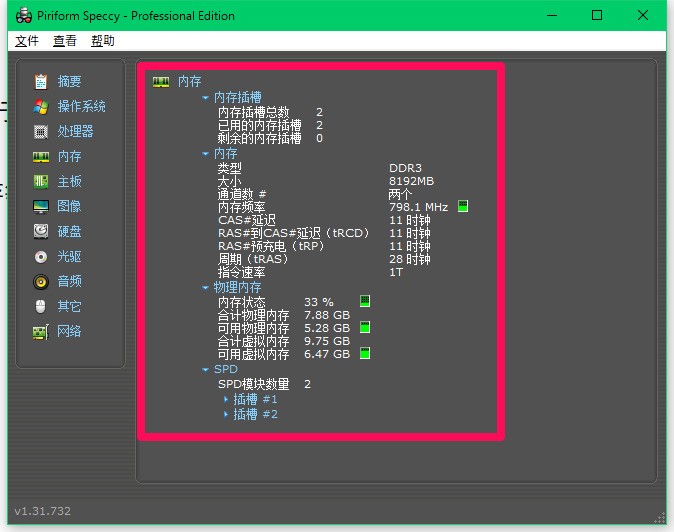Expand 插槽 #1 details

tap(226, 399)
